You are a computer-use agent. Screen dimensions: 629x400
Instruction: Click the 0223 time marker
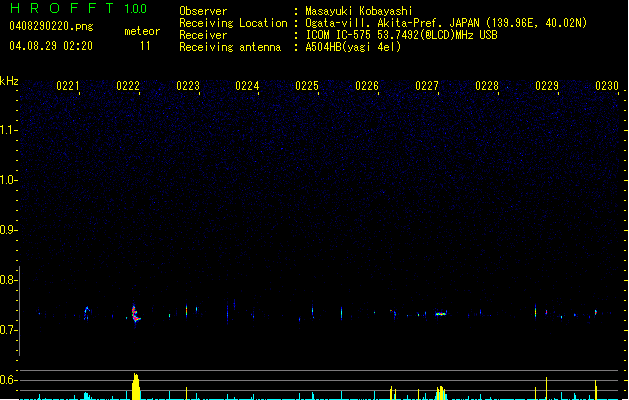tap(188, 86)
